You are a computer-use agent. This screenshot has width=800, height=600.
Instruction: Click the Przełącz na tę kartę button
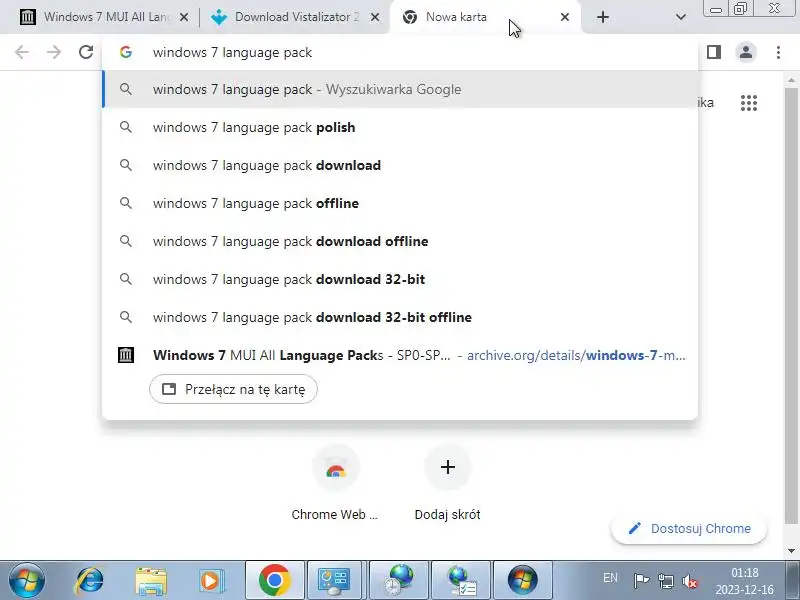[x=233, y=389]
